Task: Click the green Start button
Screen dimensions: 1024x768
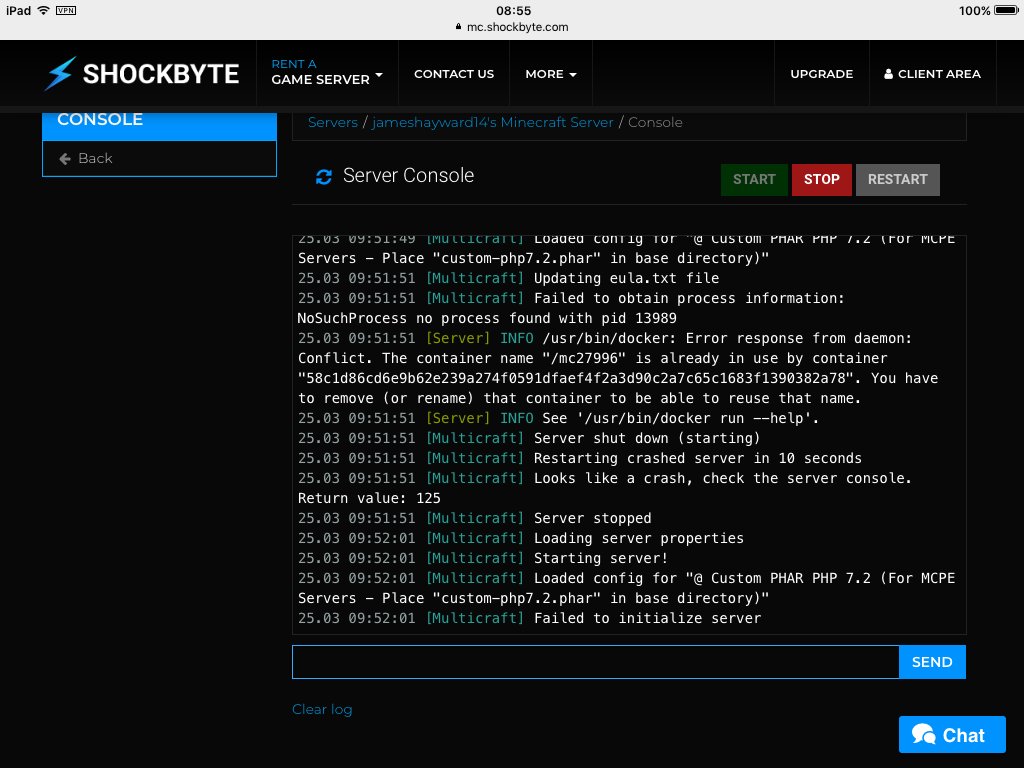Action: pos(754,180)
